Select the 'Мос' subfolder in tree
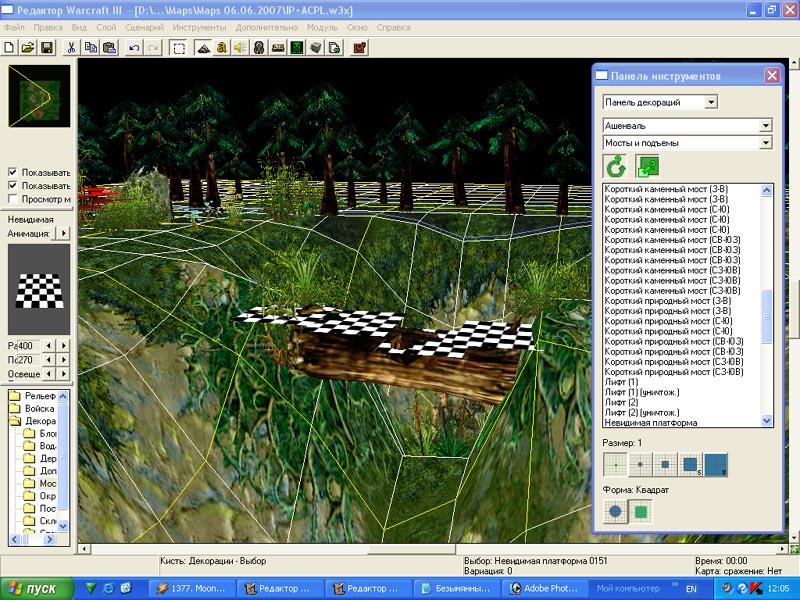The height and width of the screenshot is (600, 800). click(x=41, y=483)
